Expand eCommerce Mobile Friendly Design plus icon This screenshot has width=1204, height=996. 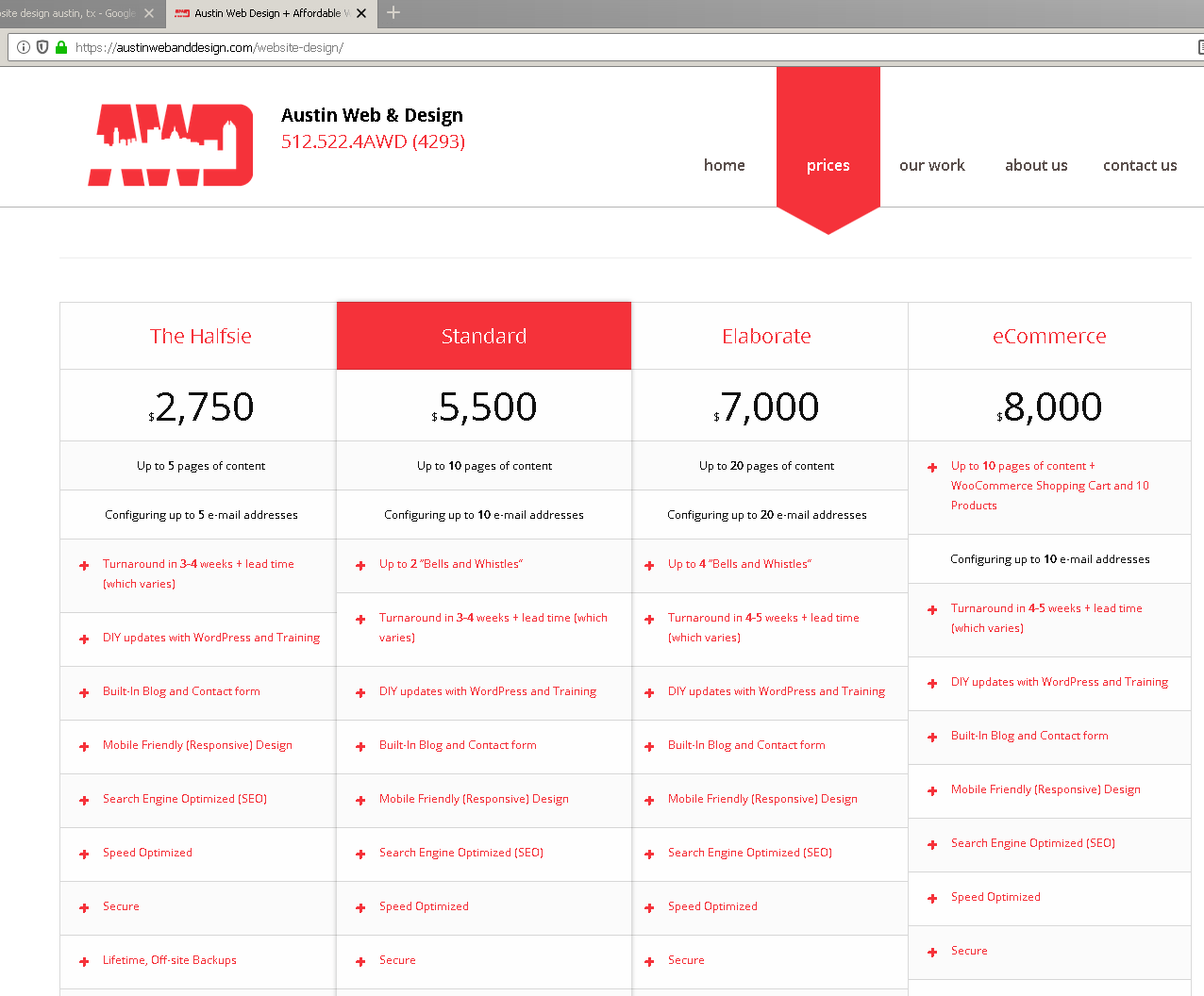pyautogui.click(x=932, y=790)
